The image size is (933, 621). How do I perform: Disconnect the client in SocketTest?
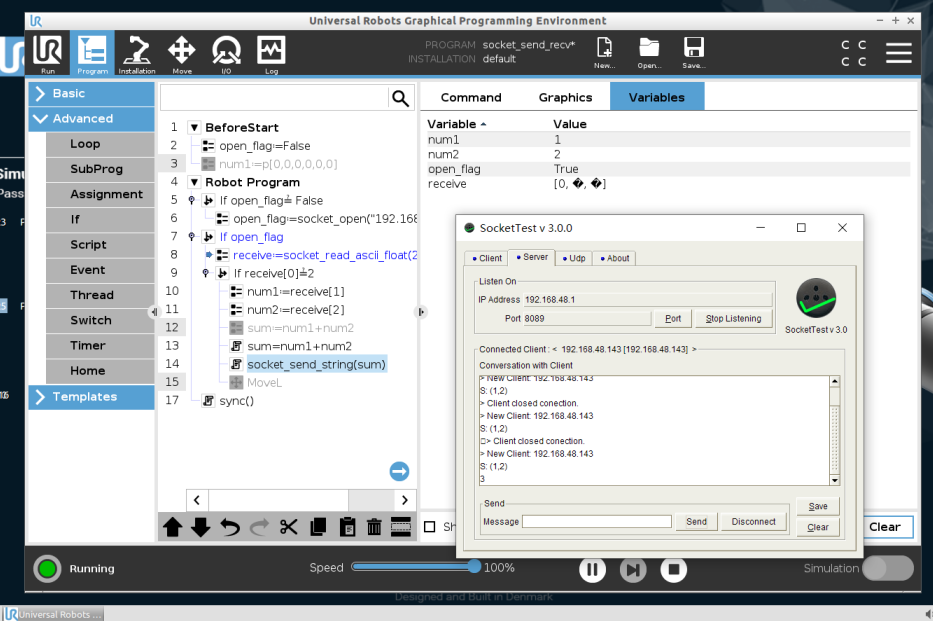pyautogui.click(x=753, y=522)
